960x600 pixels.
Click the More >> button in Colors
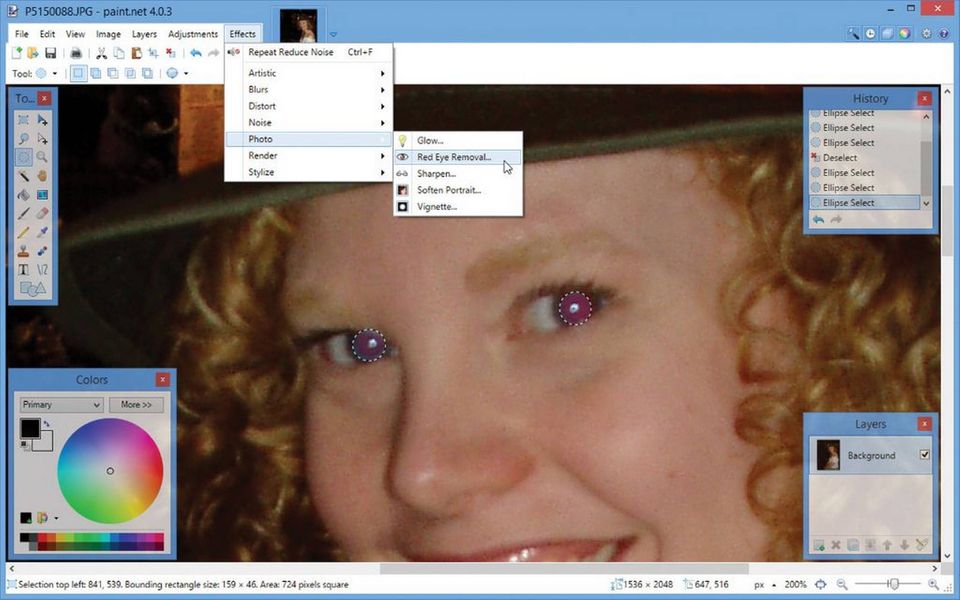point(136,405)
